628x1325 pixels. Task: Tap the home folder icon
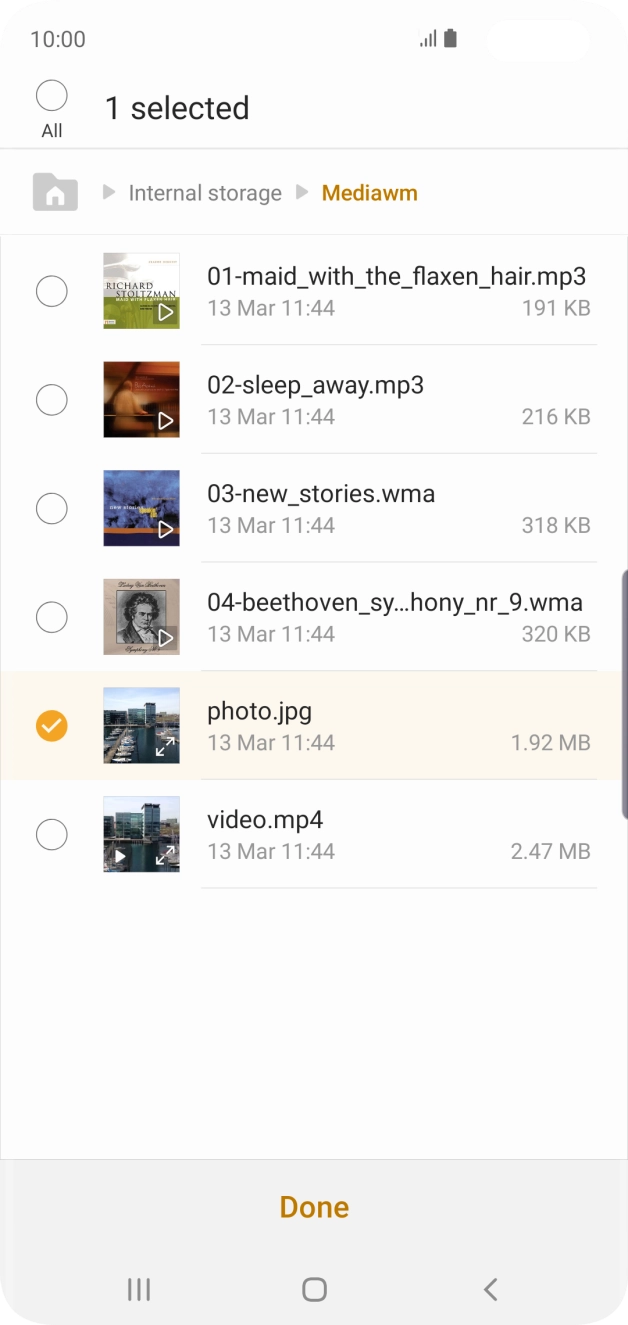55,192
